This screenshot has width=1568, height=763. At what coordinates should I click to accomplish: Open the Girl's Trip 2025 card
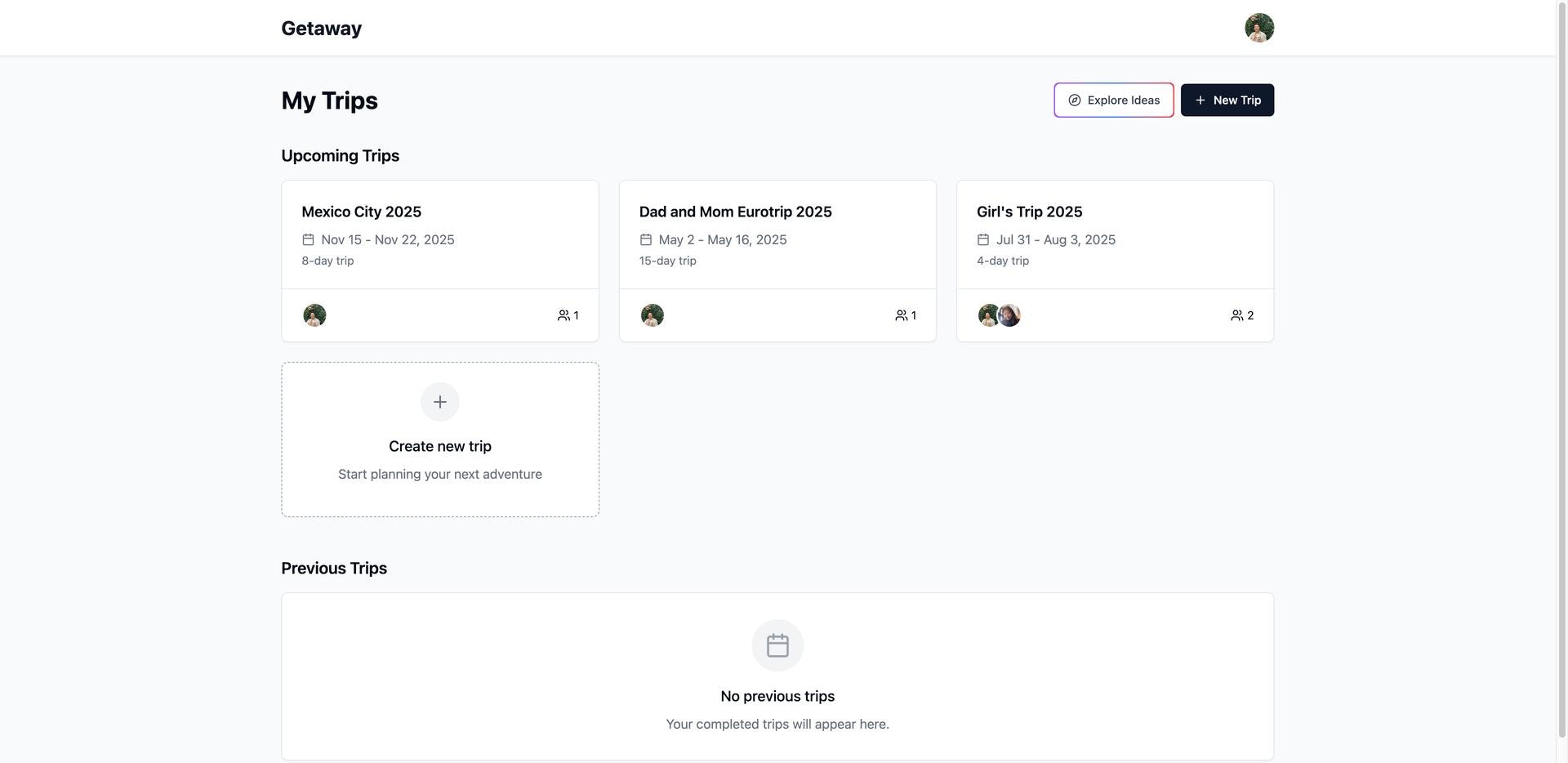(x=1029, y=212)
